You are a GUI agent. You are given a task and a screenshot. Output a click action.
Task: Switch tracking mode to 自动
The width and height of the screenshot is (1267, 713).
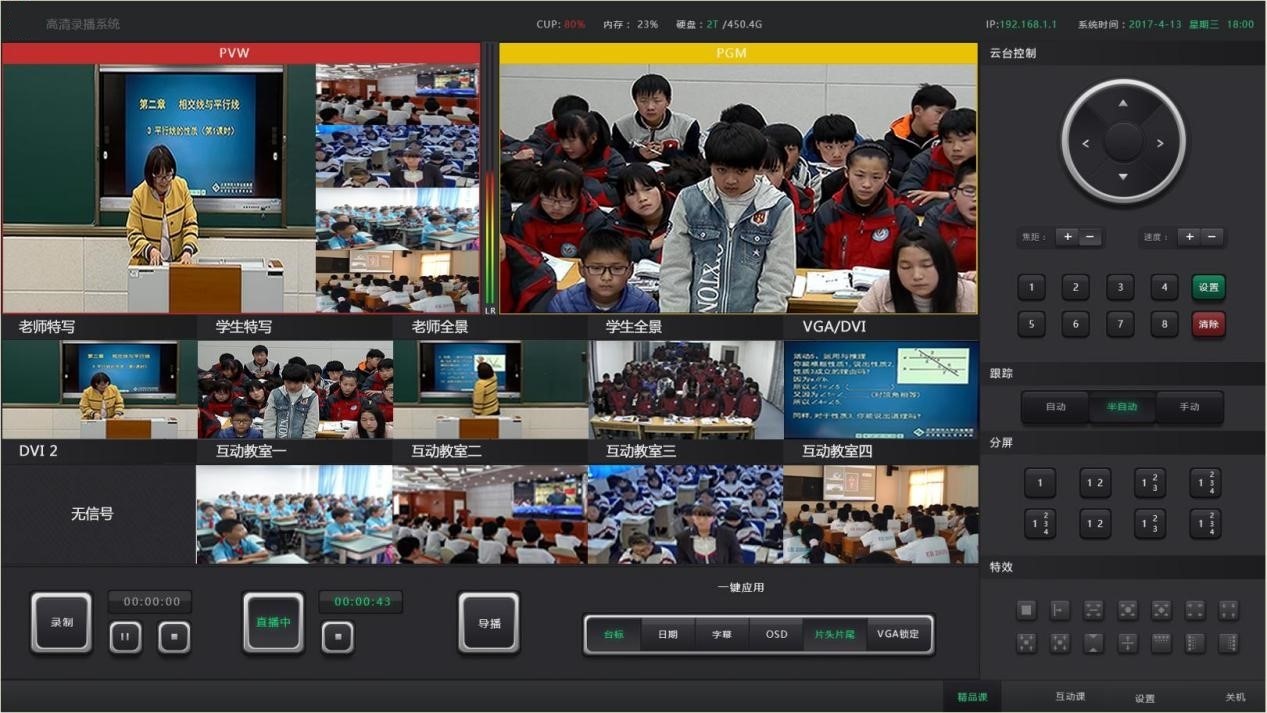[1055, 407]
